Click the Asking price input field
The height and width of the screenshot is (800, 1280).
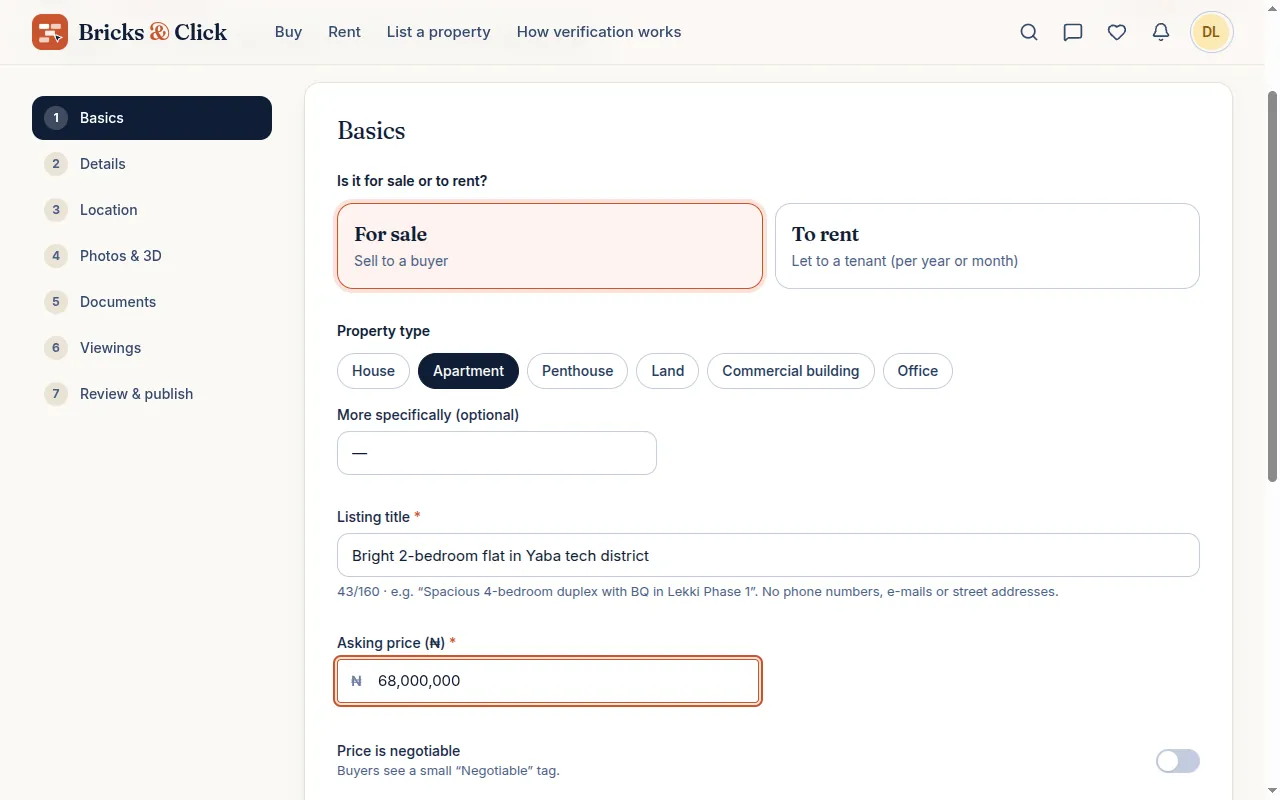coord(548,681)
